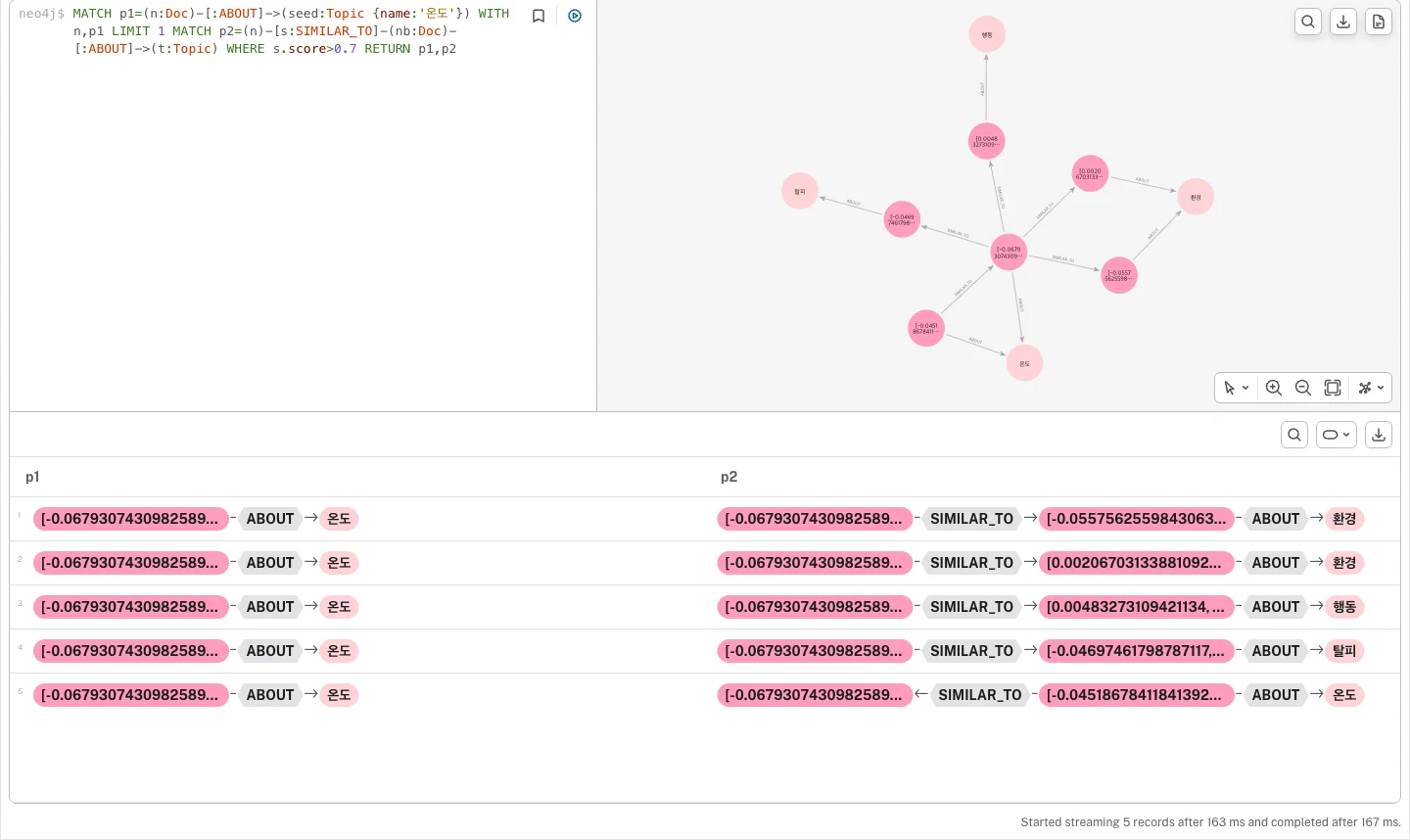Select the 행동 topic node in graph
Screen dimensions: 1410x840
987,34
